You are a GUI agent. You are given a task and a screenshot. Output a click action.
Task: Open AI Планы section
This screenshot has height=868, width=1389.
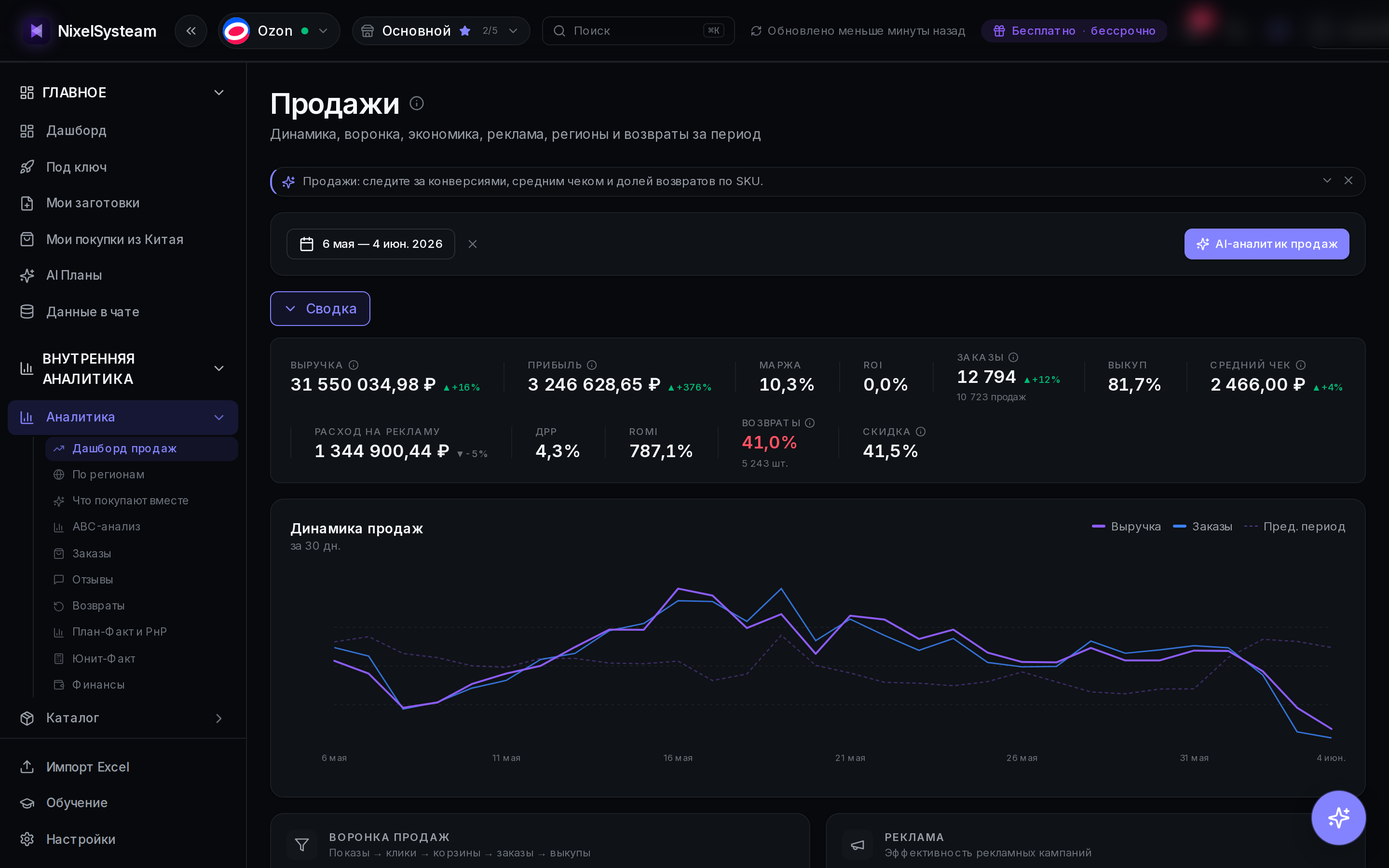point(123,275)
